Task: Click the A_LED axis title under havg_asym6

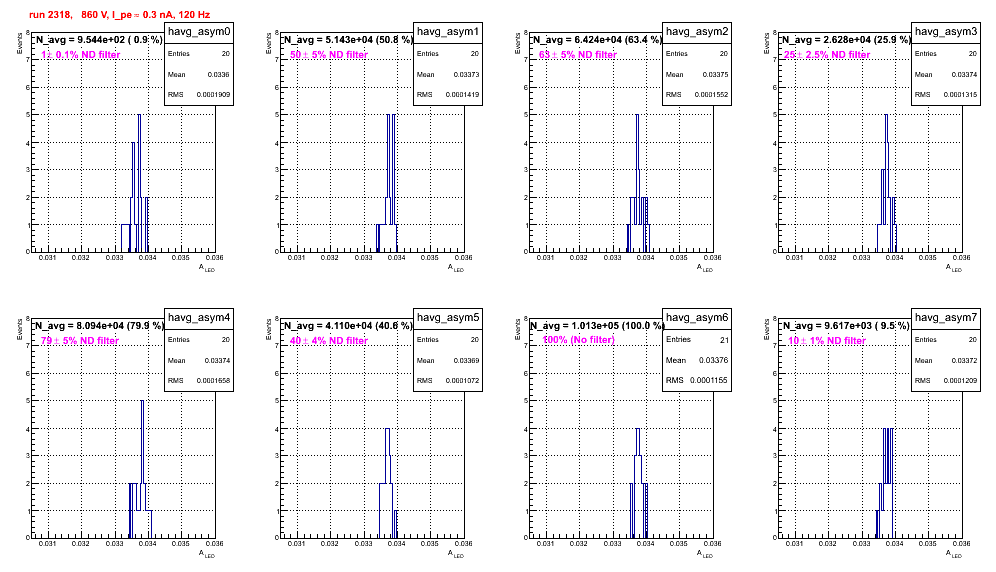Action: [705, 554]
